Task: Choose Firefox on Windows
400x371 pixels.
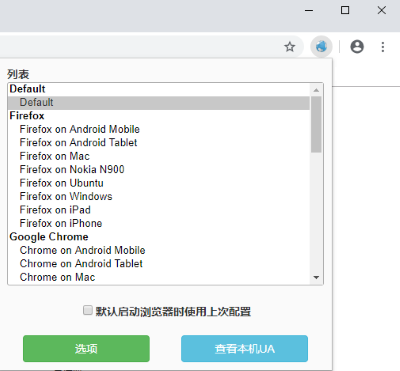Action: point(159,197)
